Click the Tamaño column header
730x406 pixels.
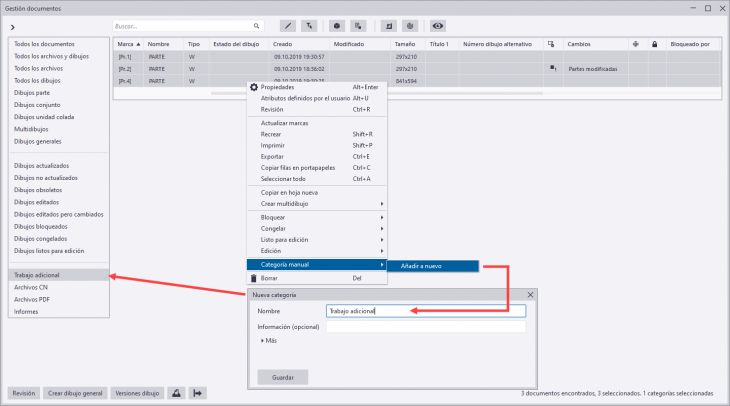[x=407, y=44]
